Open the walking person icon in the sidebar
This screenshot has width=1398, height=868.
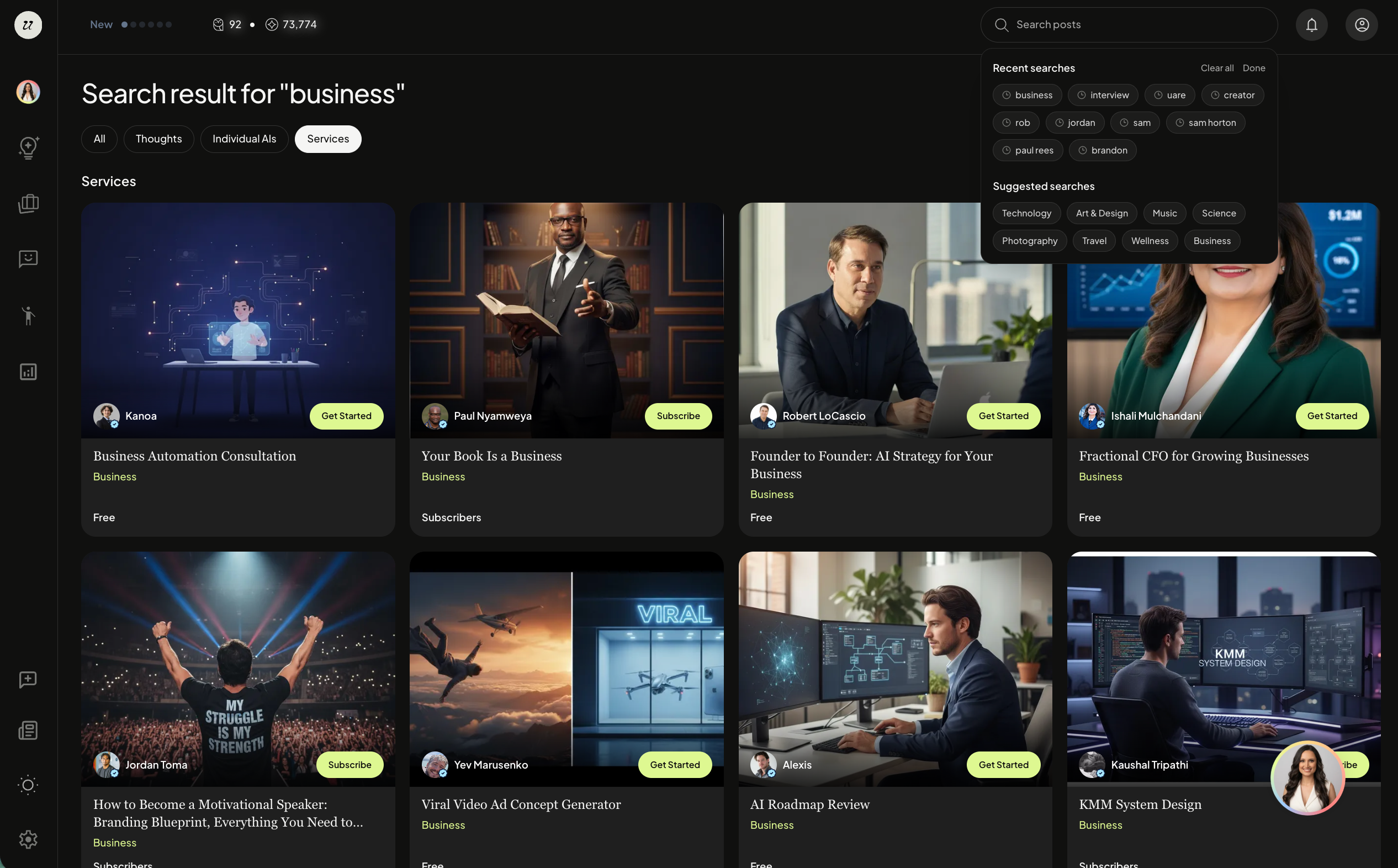point(28,315)
